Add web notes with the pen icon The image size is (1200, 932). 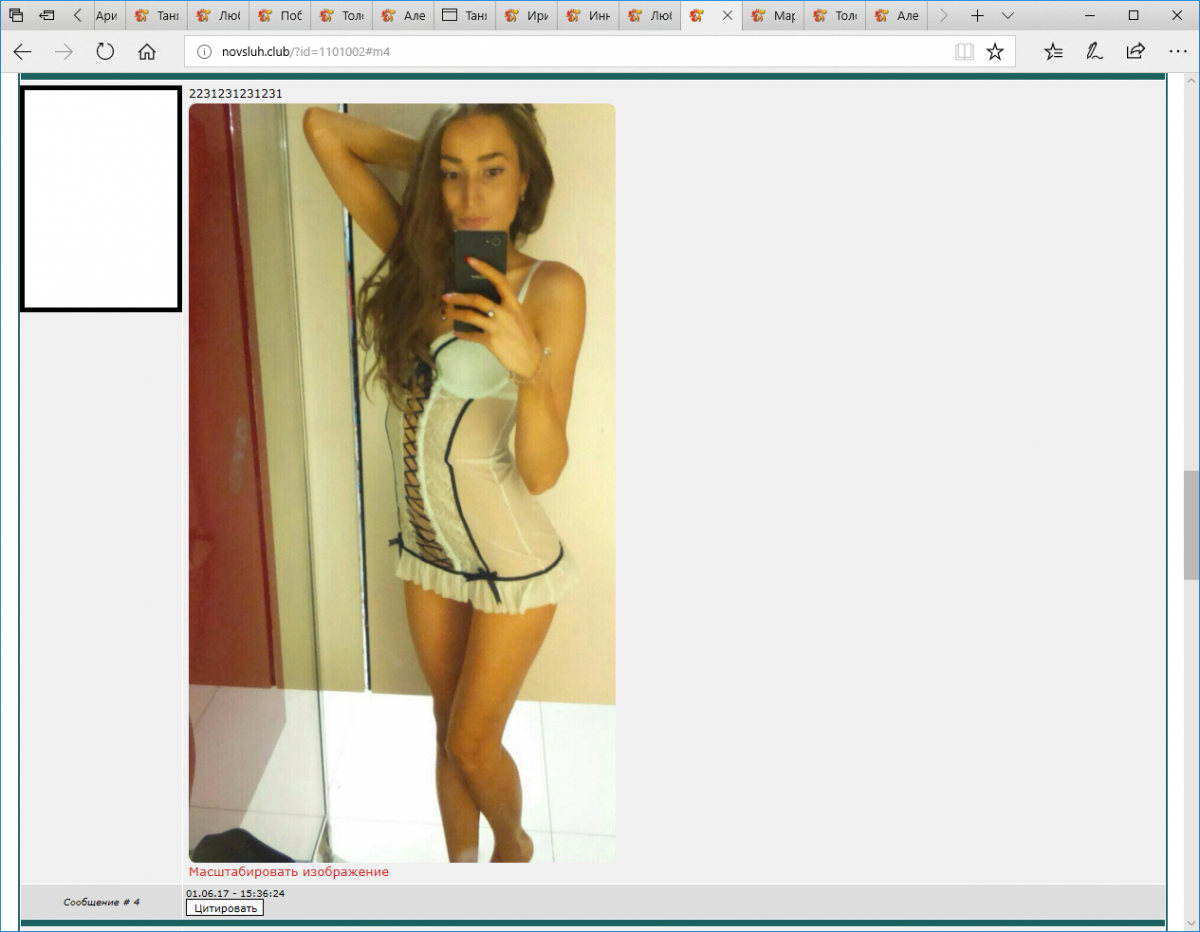tap(1094, 52)
